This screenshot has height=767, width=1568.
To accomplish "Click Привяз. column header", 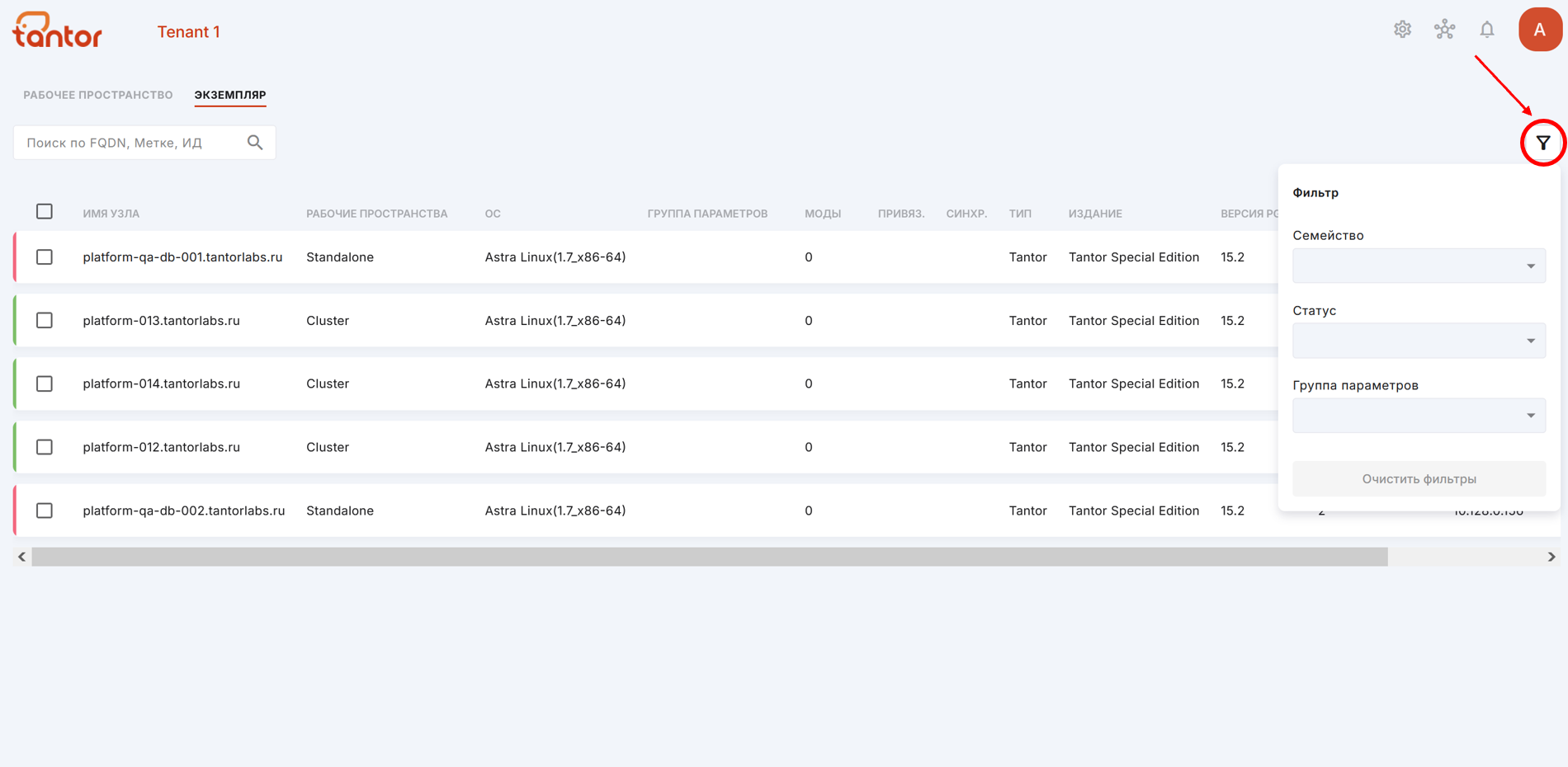I will click(x=901, y=214).
